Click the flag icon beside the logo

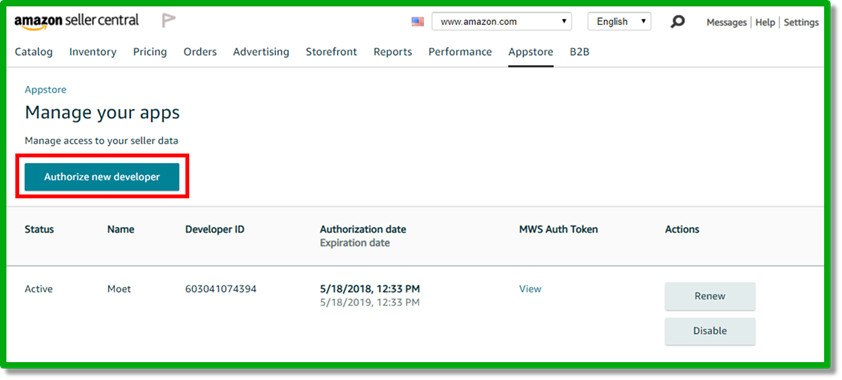click(x=169, y=21)
